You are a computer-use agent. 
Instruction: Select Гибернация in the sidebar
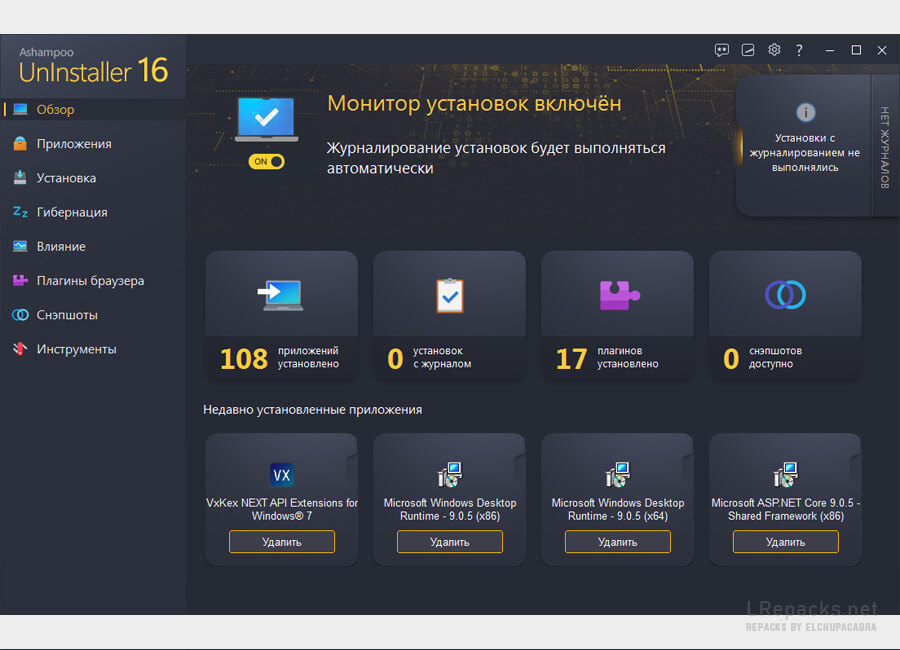coord(72,212)
